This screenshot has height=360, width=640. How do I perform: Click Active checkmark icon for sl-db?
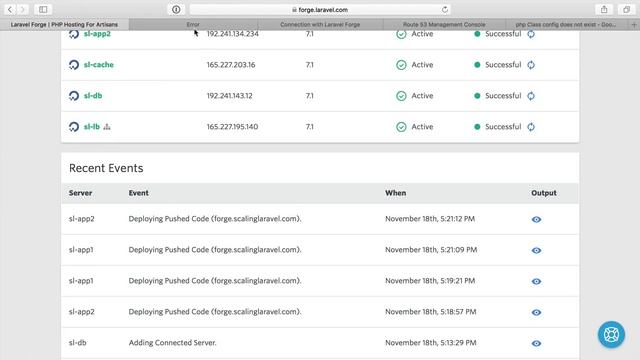(x=401, y=96)
